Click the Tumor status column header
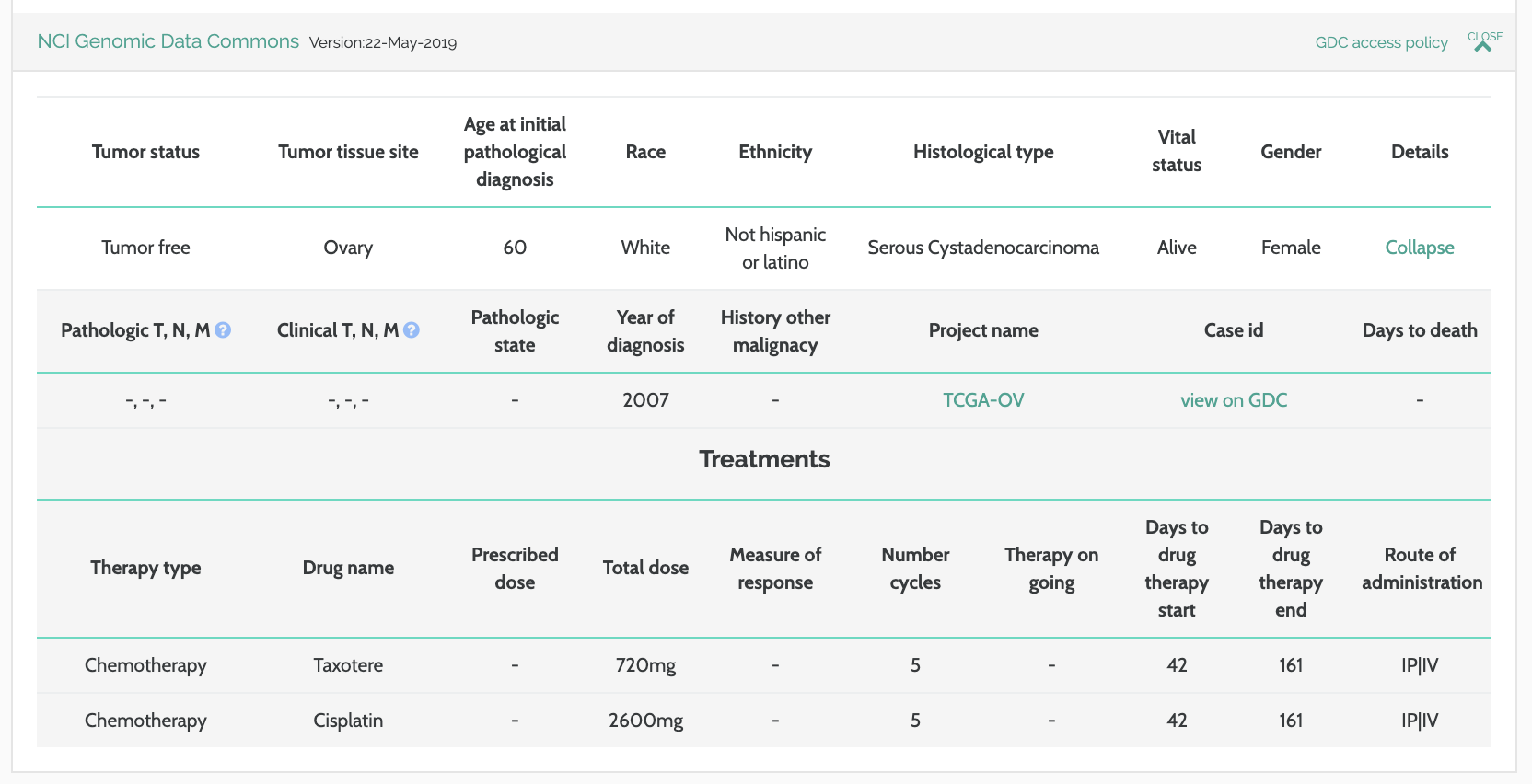1532x784 pixels. 145,152
